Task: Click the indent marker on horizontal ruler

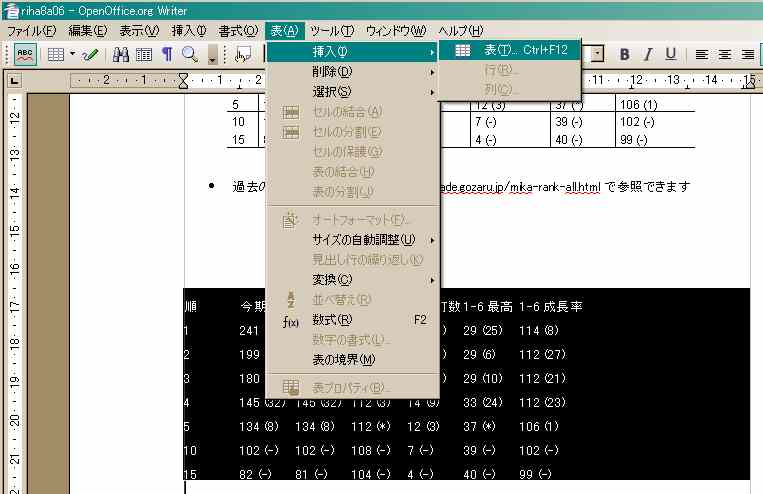Action: [x=183, y=80]
